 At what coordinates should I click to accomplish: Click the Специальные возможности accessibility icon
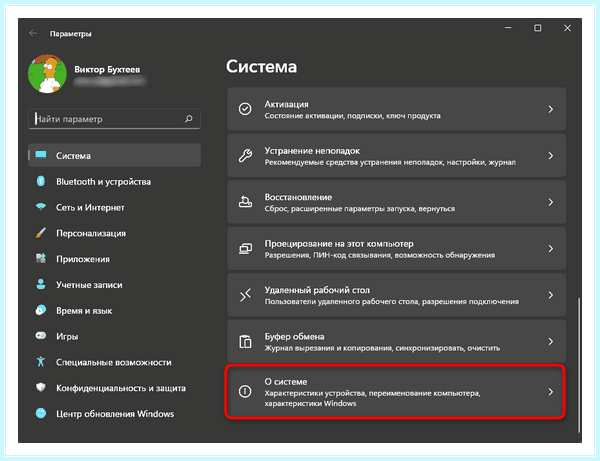pos(41,362)
